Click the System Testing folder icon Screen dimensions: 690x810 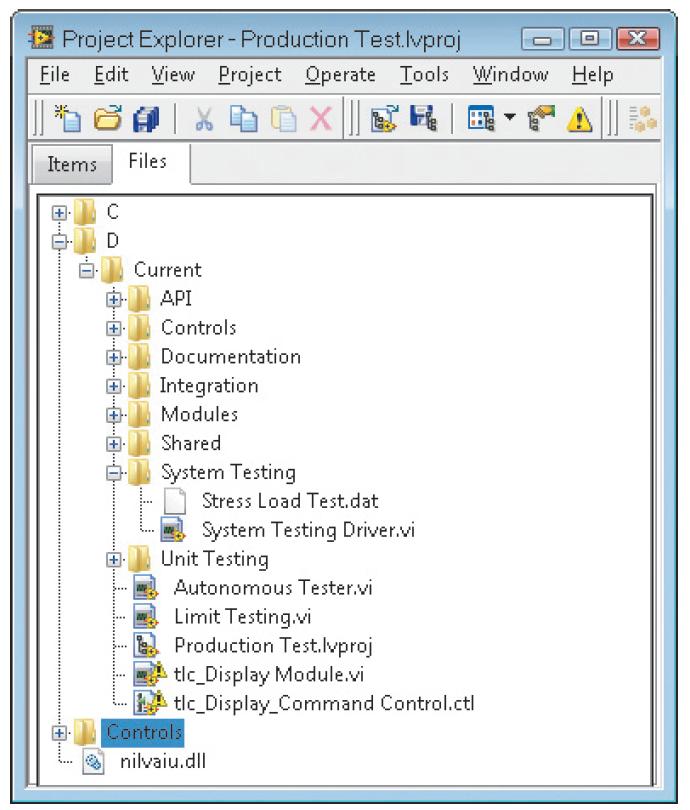point(139,472)
